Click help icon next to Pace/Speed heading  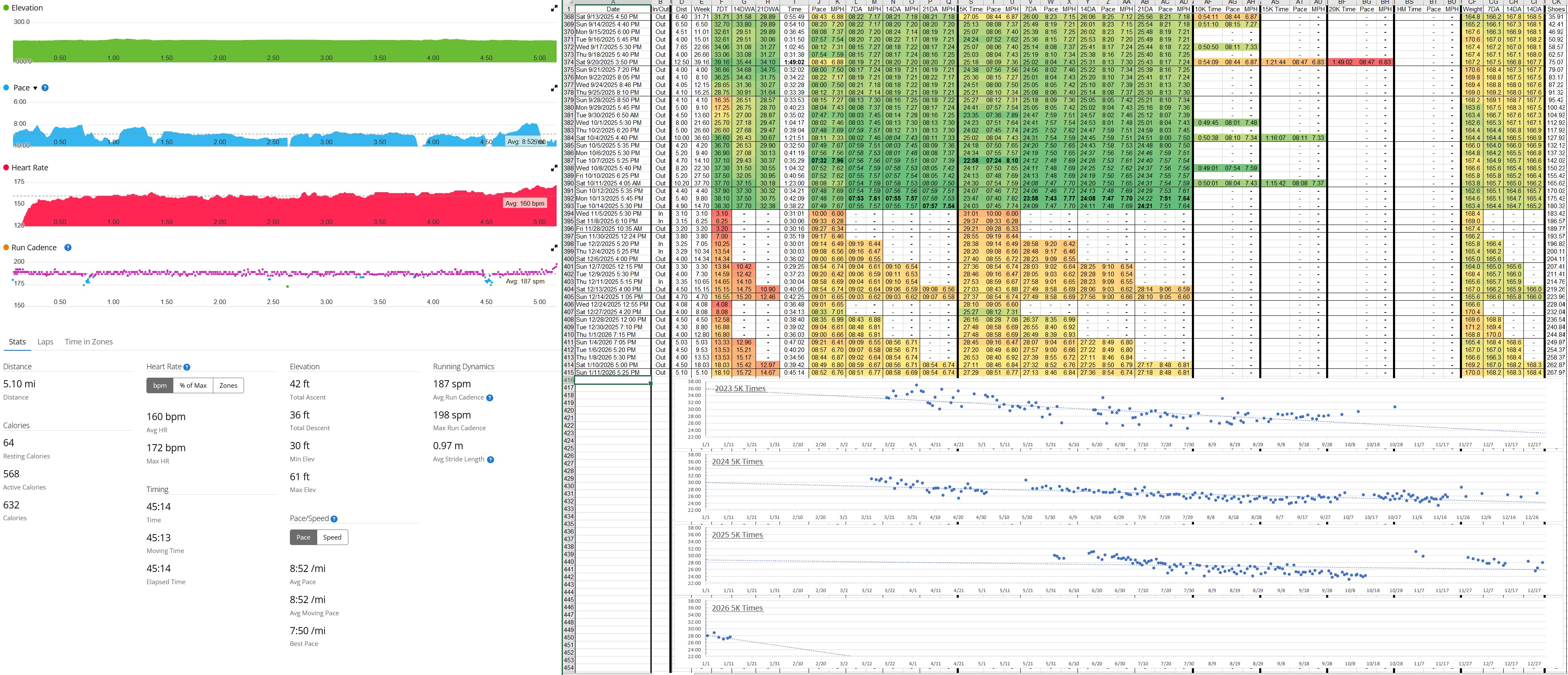pyautogui.click(x=334, y=519)
